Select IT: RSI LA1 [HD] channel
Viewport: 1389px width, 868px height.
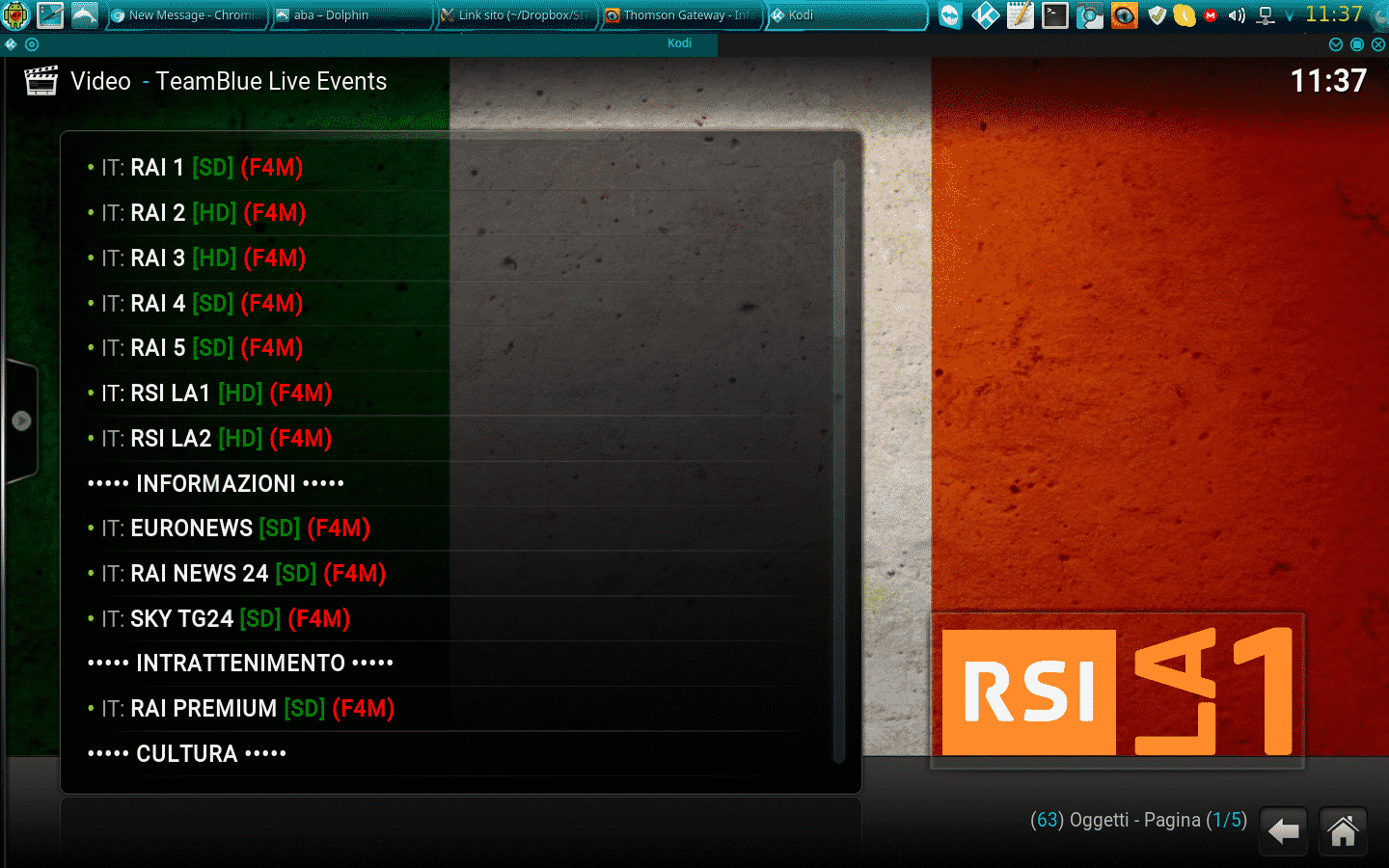216,393
